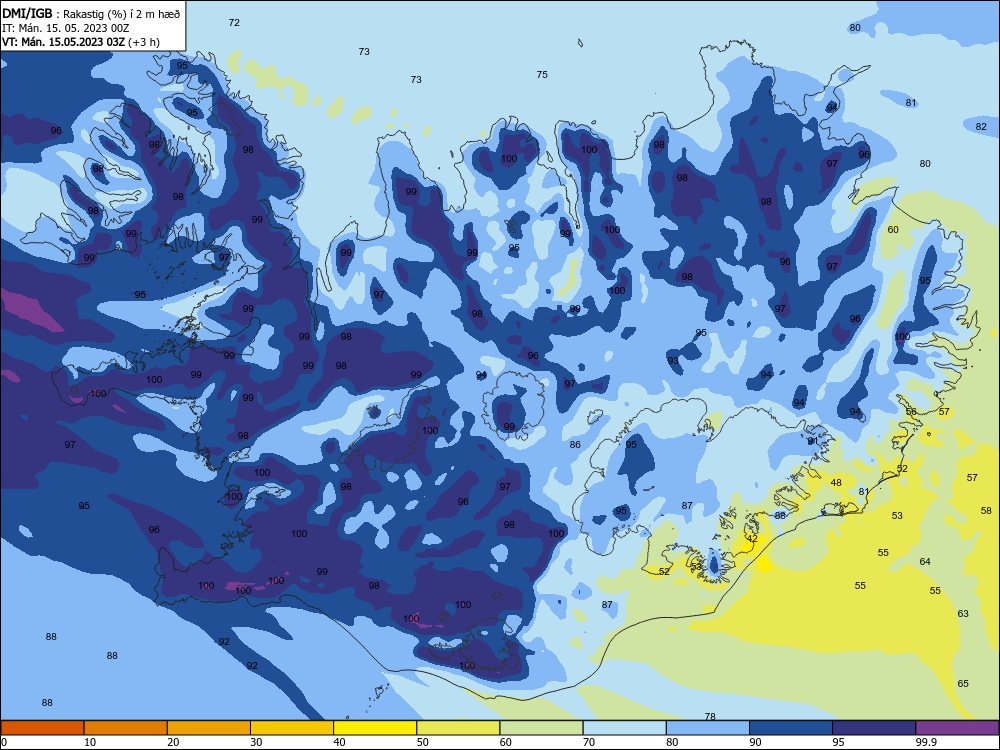Click the humidity value '82' on the map

982,126
